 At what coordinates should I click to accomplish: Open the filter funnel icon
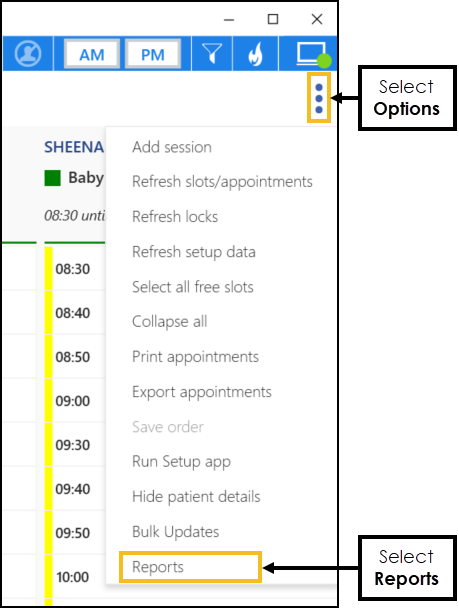coord(212,54)
